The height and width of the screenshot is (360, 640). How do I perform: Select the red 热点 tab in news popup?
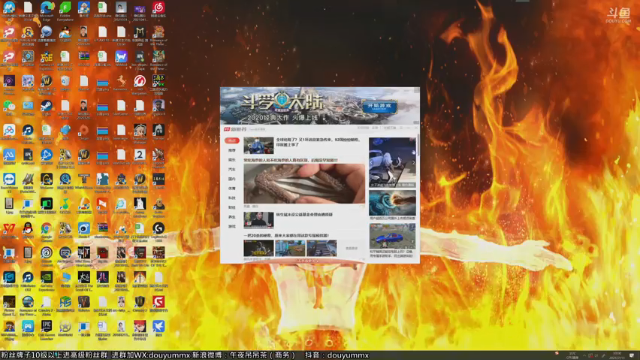[232, 140]
